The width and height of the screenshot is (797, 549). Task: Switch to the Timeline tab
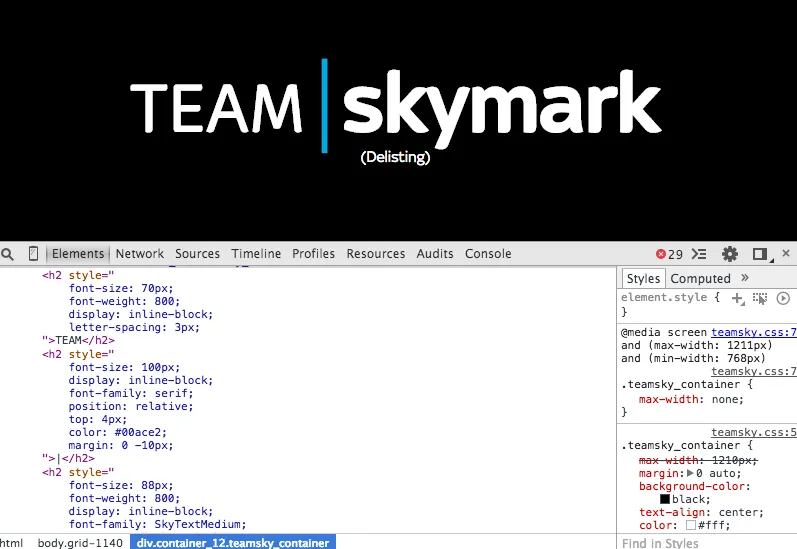(256, 254)
